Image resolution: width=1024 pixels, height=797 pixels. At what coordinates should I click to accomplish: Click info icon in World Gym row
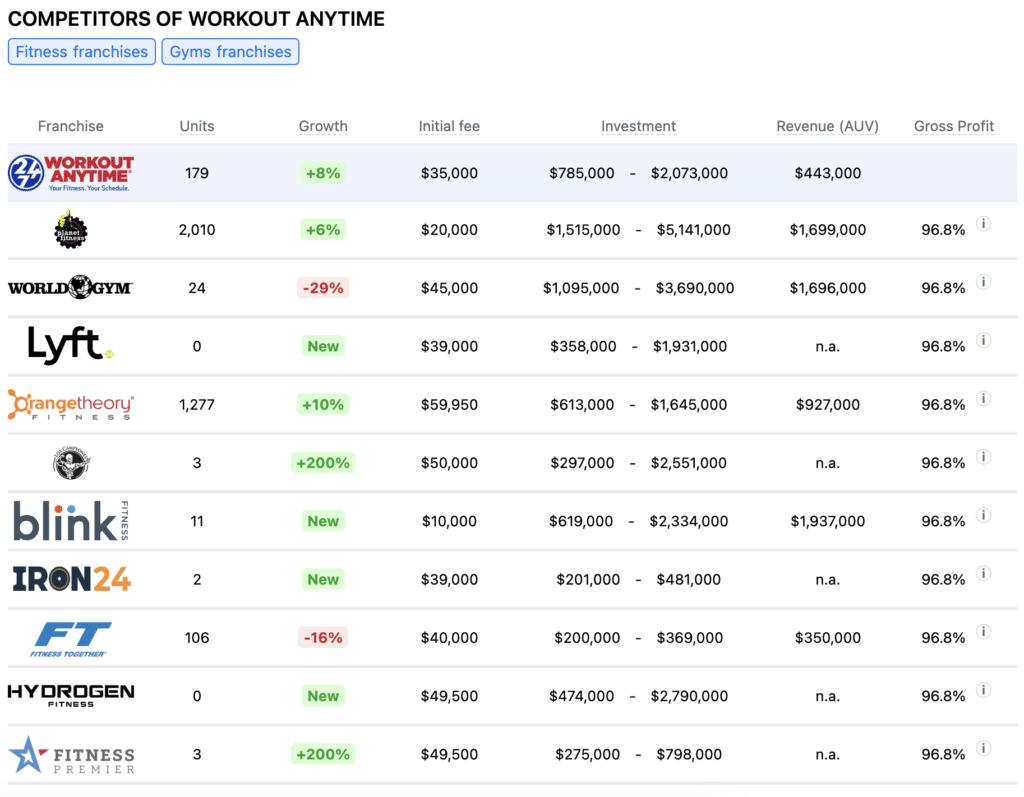pos(984,282)
